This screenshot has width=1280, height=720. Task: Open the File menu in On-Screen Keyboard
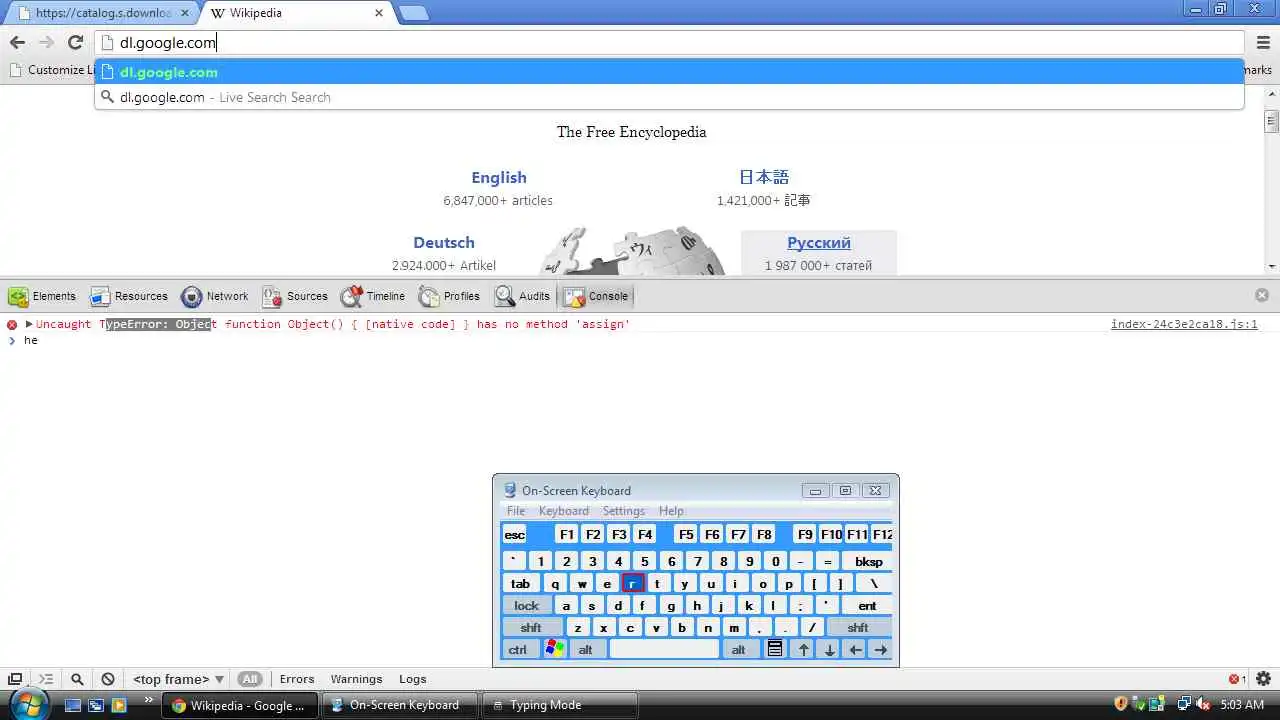point(516,511)
